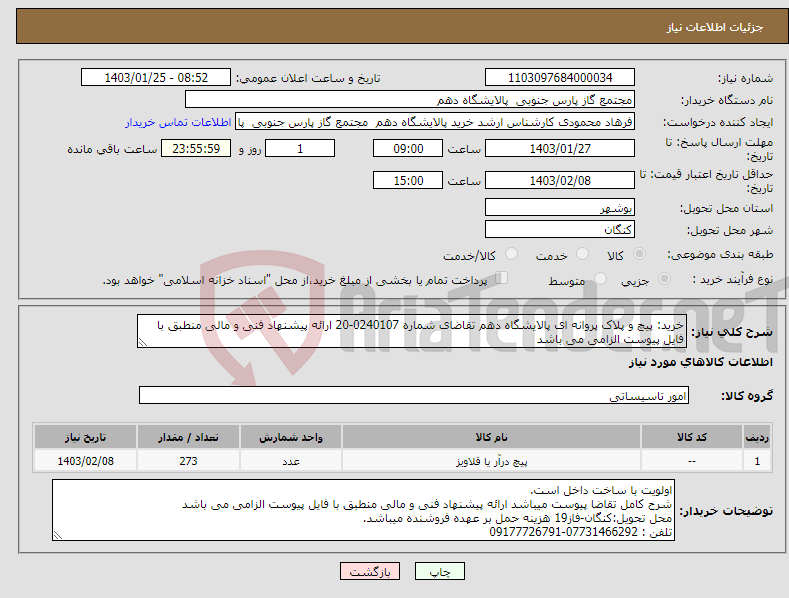Click delivery province field بوشهر
789x598 pixels.
pyautogui.click(x=560, y=207)
